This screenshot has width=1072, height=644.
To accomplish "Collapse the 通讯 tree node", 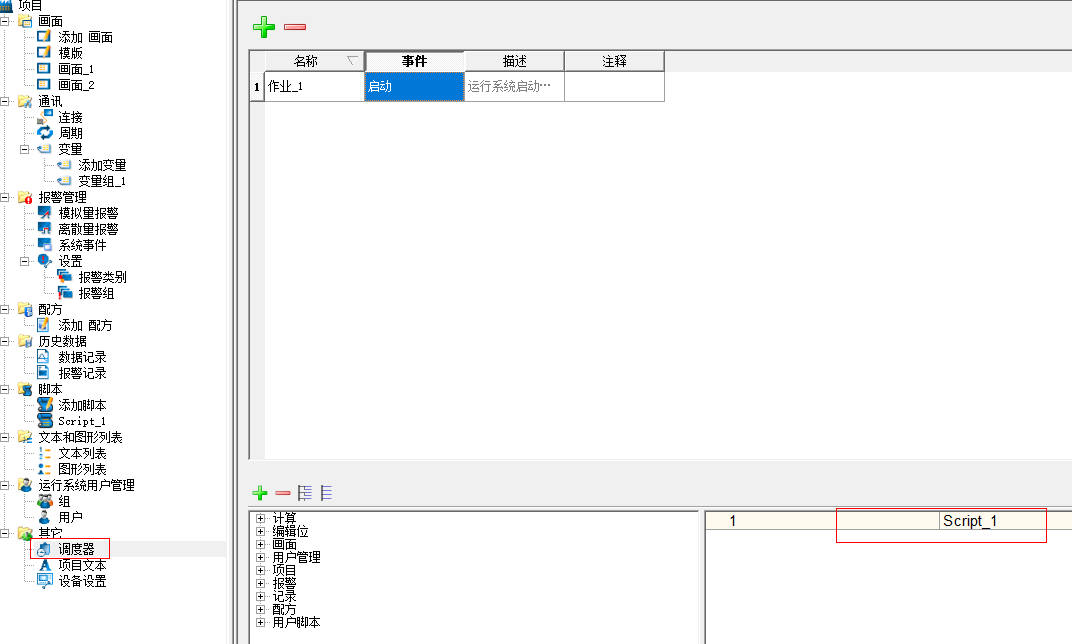I will (x=5, y=101).
